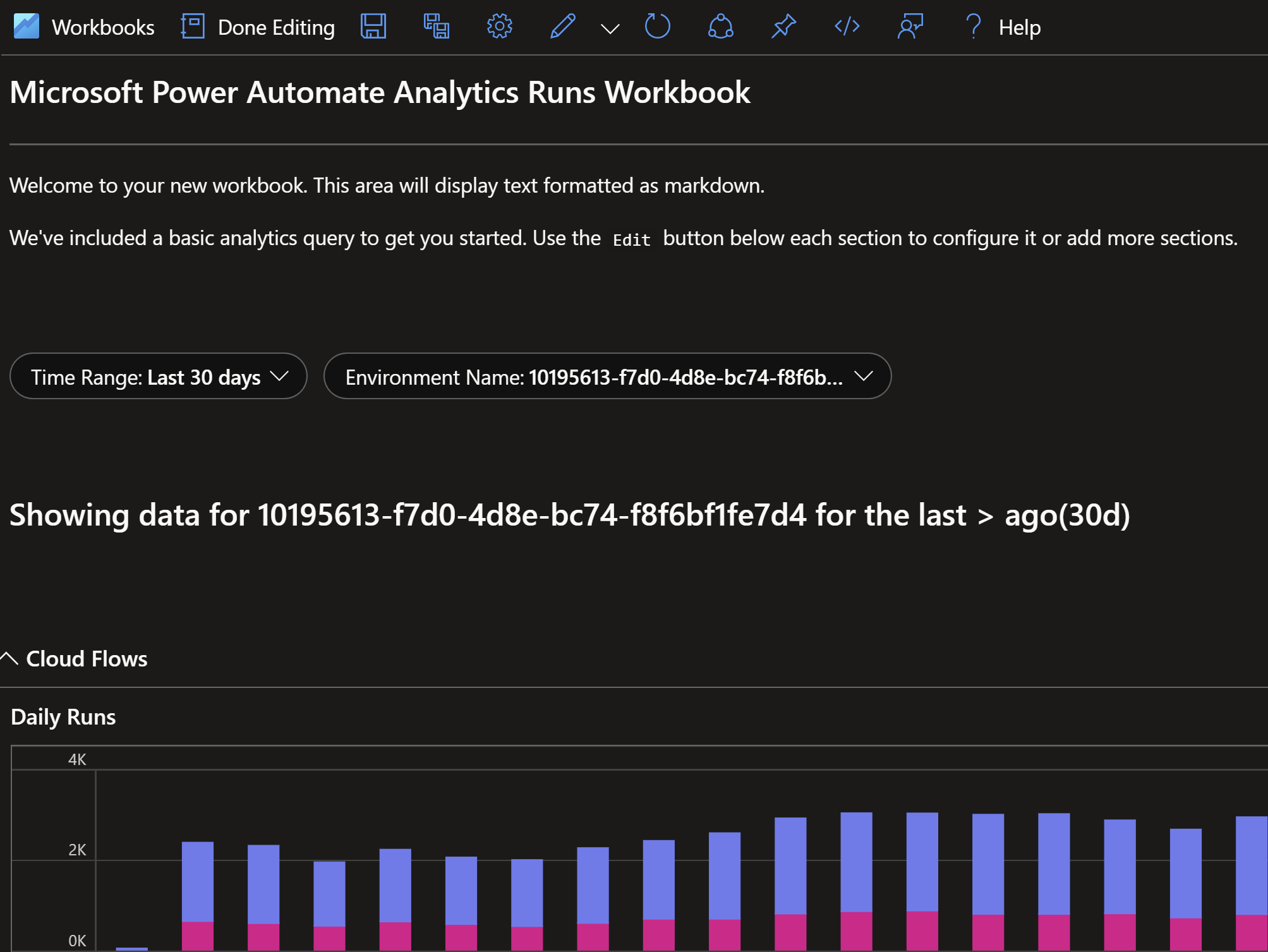Screen dimensions: 1268x952
Task: Click the share workbook icon
Action: click(x=720, y=27)
